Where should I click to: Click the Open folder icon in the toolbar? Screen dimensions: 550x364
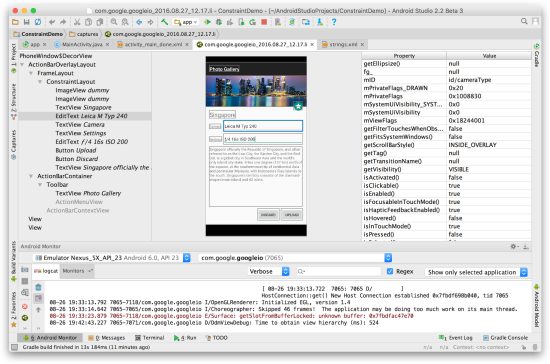pos(15,22)
